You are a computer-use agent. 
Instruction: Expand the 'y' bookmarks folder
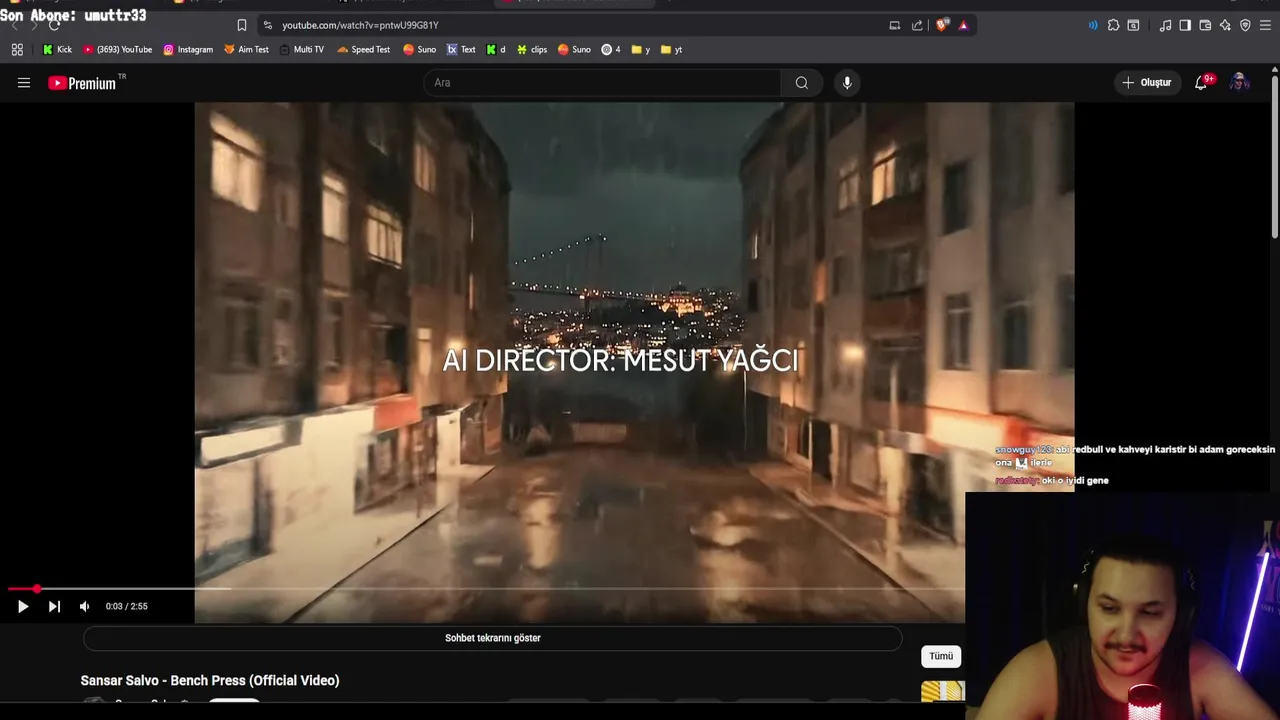coord(641,49)
